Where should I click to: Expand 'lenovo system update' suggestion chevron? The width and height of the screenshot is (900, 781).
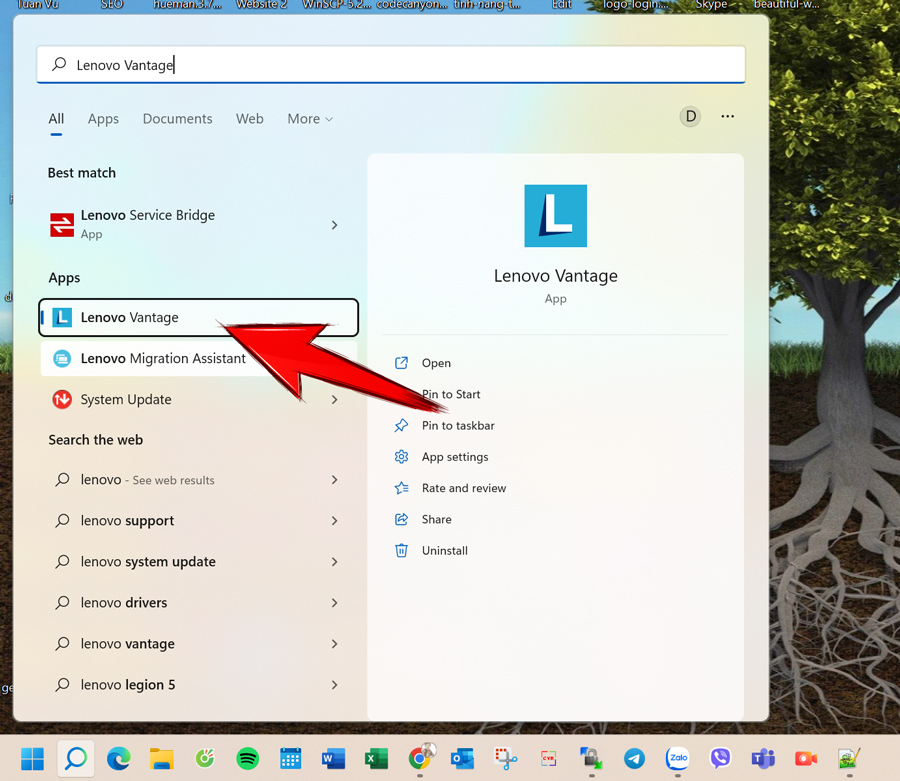click(335, 562)
